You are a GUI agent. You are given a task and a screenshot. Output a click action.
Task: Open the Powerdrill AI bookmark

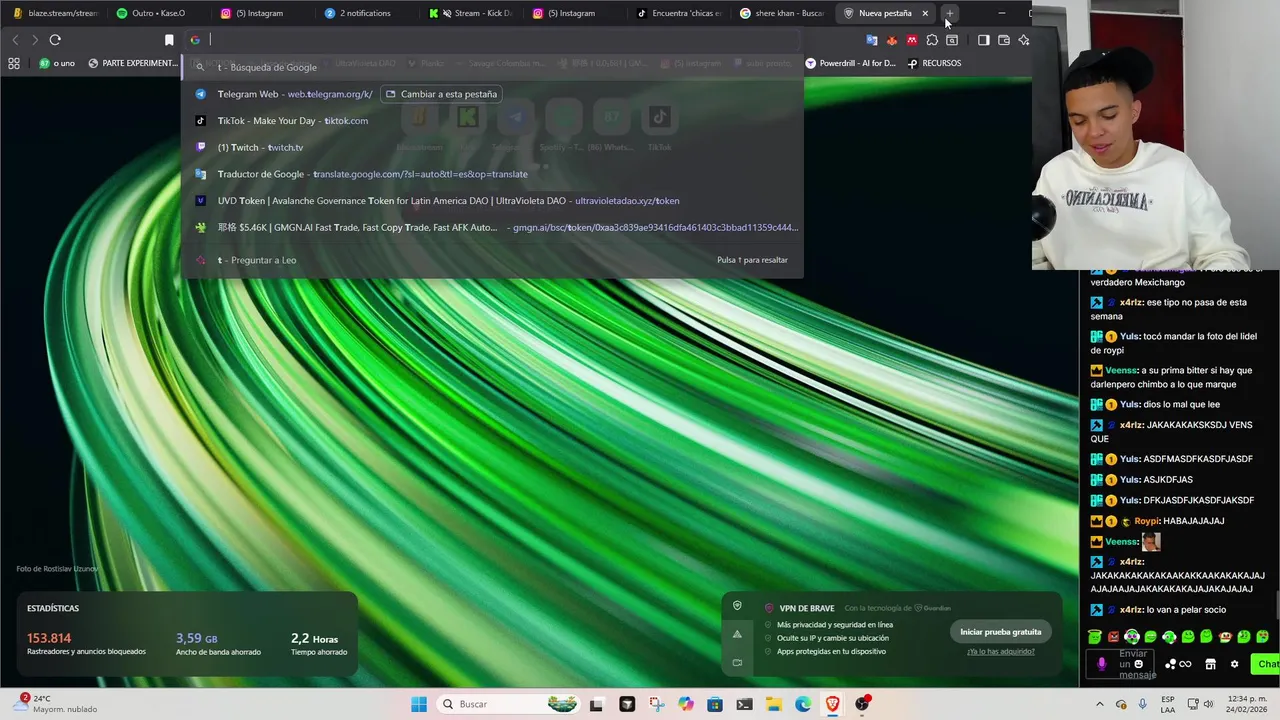click(851, 63)
